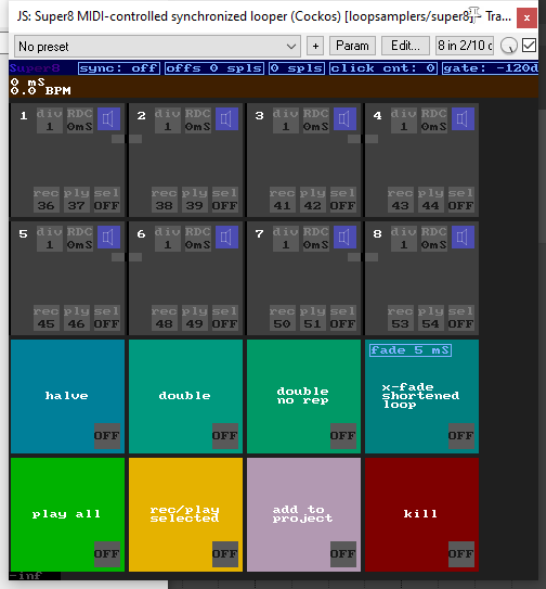Image resolution: width=546 pixels, height=589 pixels.
Task: Click the offs 0 spls field
Action: pyautogui.click(x=214, y=68)
